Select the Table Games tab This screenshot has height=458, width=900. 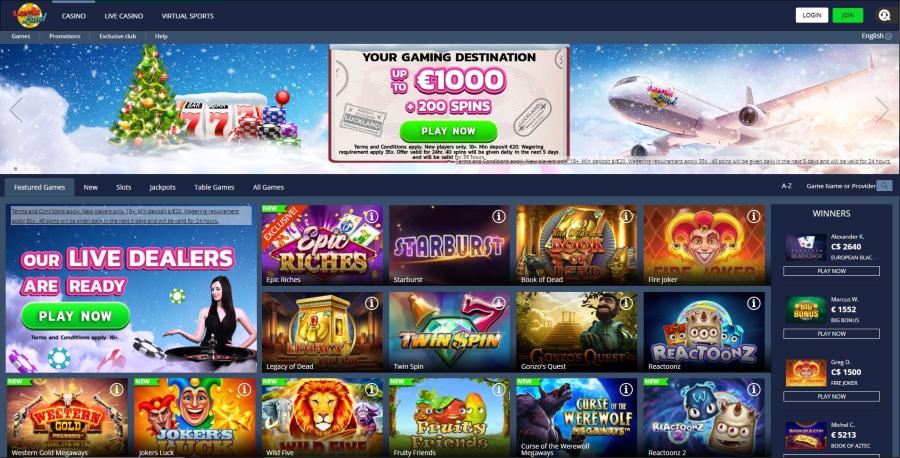click(214, 187)
